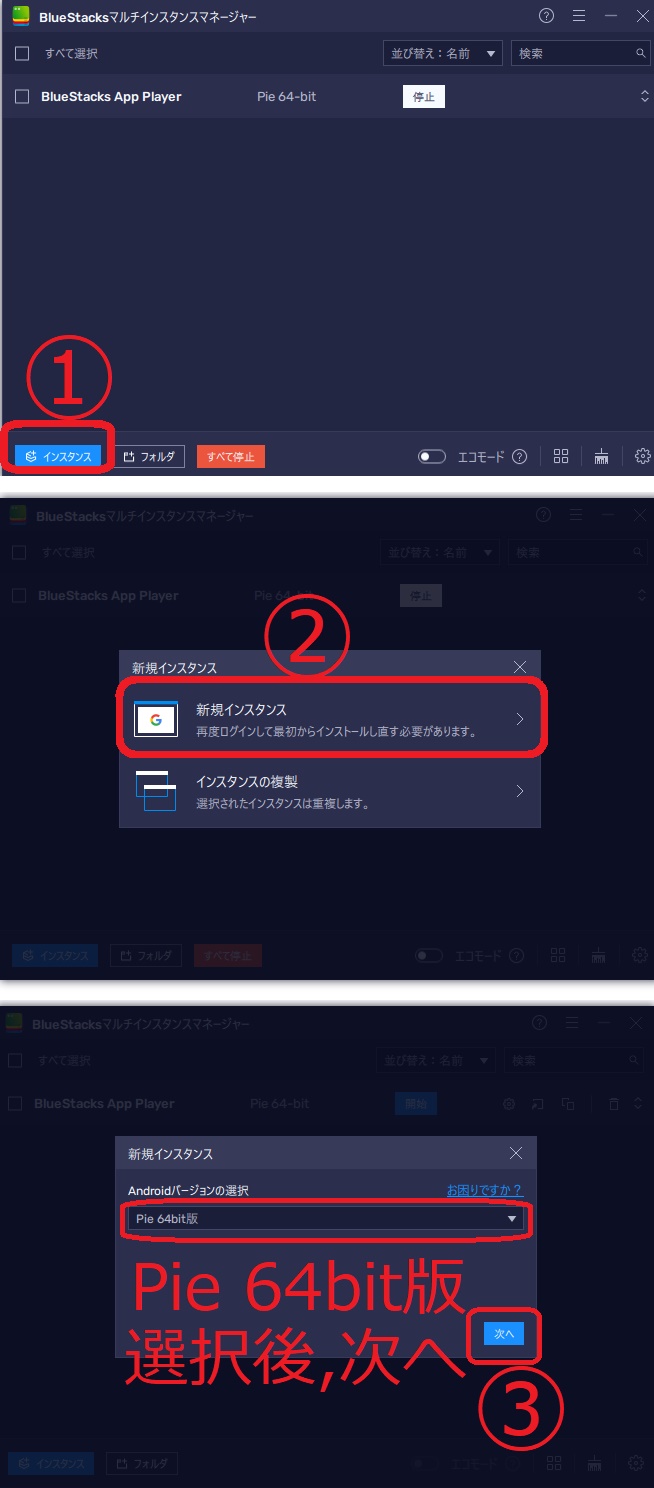Viewport: 654px width, 1488px height.
Task: Open the help icon in the top title bar
Action: pyautogui.click(x=546, y=16)
